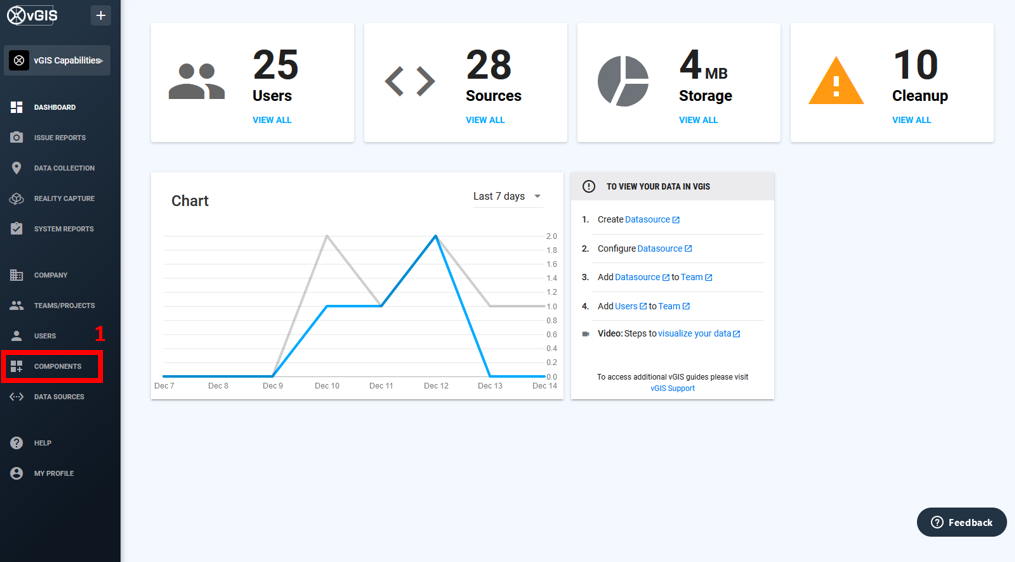The height and width of the screenshot is (562, 1015).
Task: Click the Storage pie chart icon
Action: 623,81
